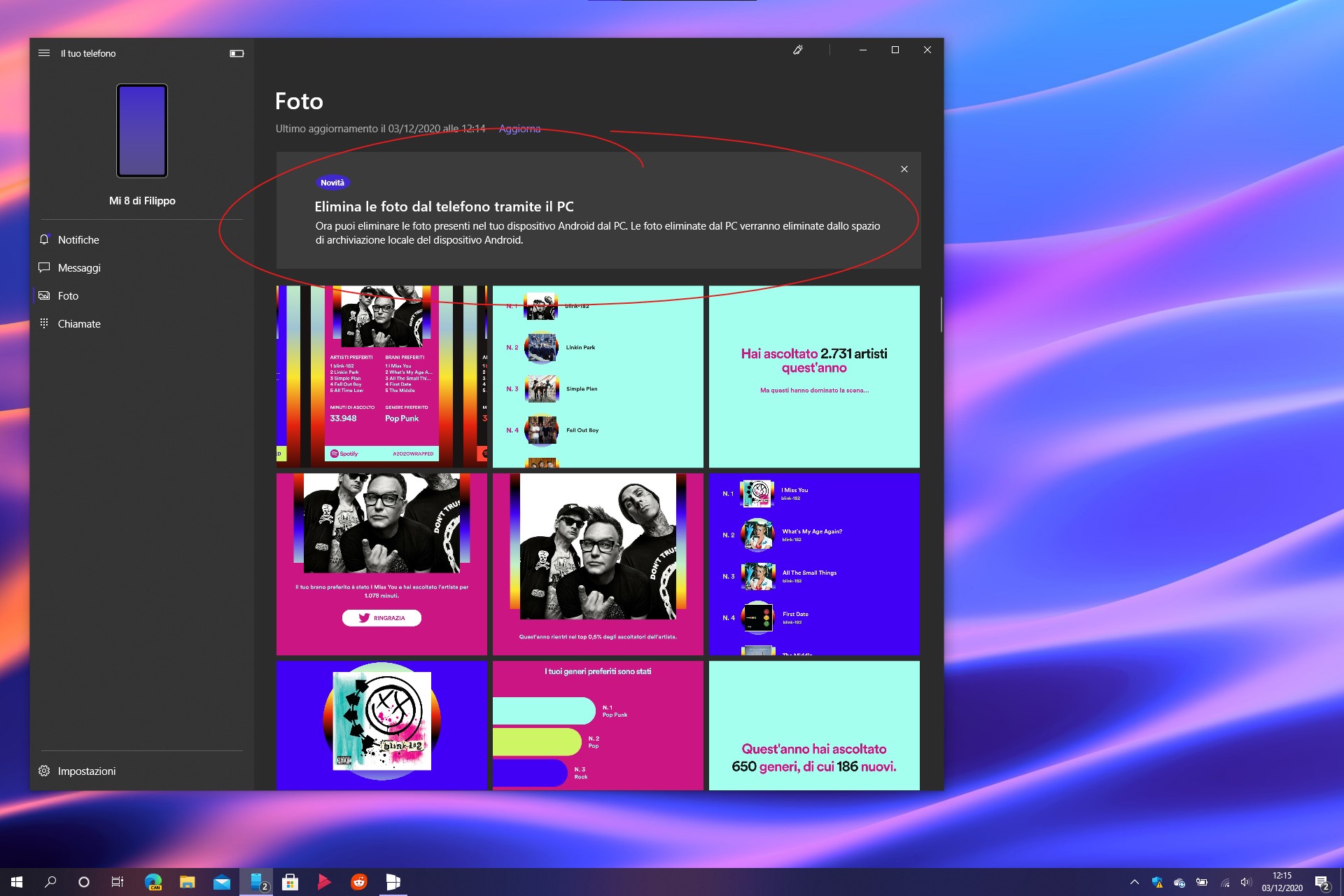The width and height of the screenshot is (1344, 896).
Task: Open the Chiamate section
Action: [141, 323]
